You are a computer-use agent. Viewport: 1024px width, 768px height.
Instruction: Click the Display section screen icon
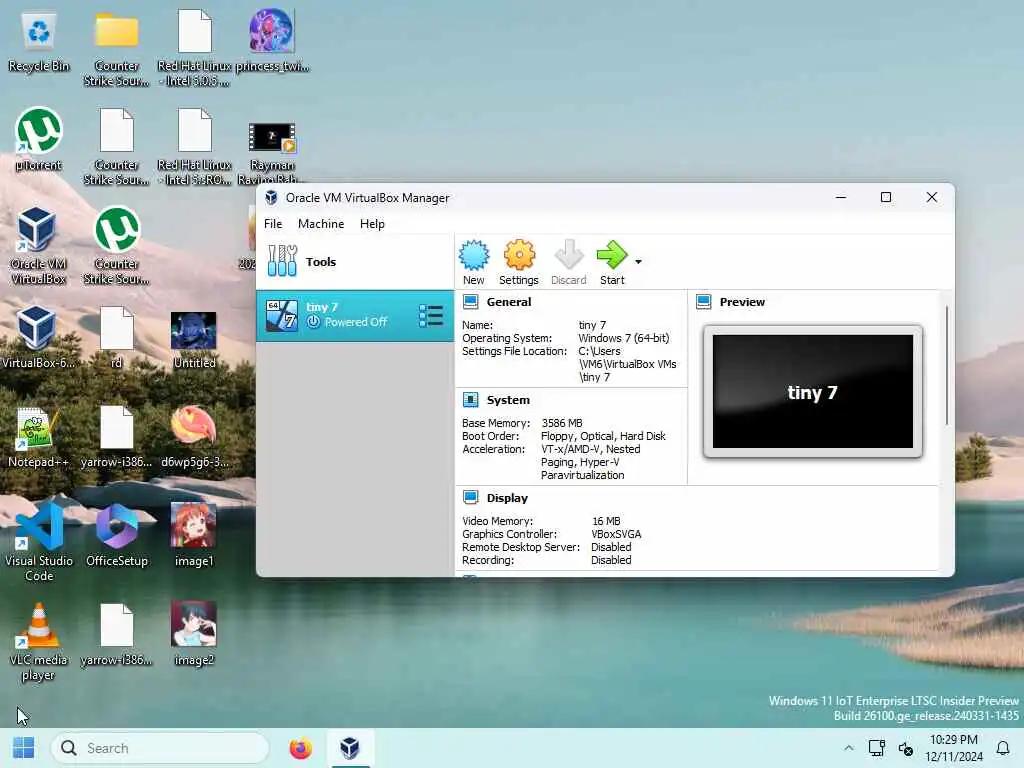[x=470, y=498]
